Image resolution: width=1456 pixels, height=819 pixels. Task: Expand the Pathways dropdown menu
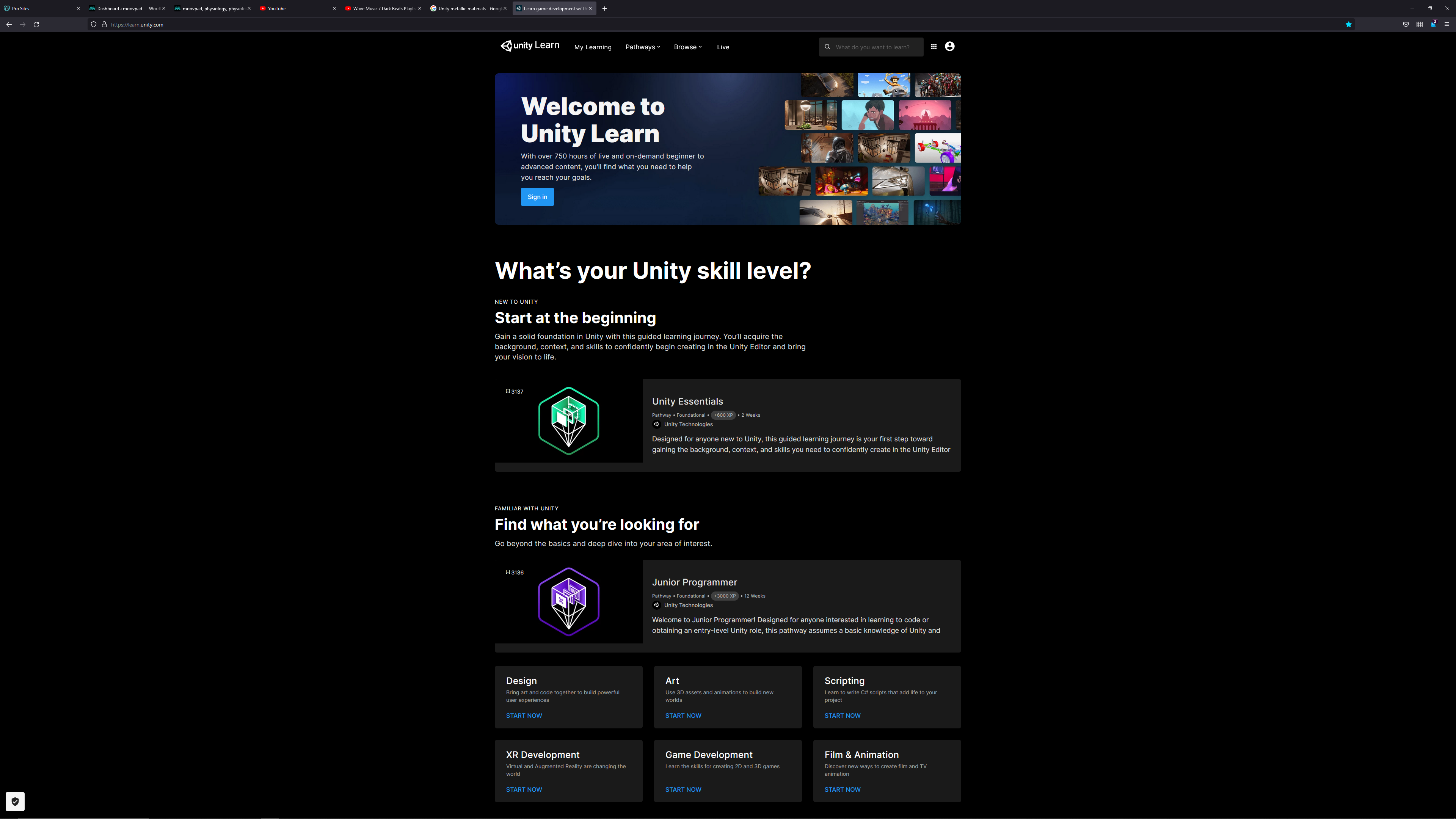click(643, 47)
